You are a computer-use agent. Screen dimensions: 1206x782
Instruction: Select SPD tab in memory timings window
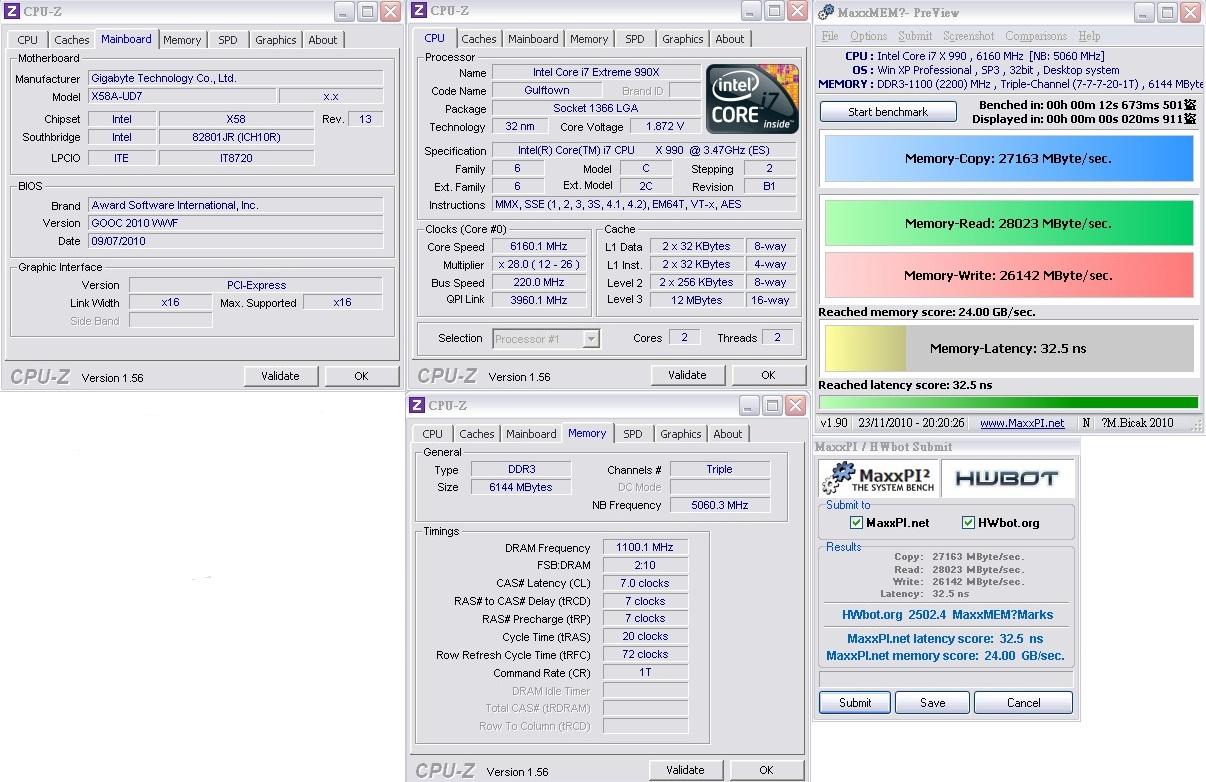[x=633, y=434]
